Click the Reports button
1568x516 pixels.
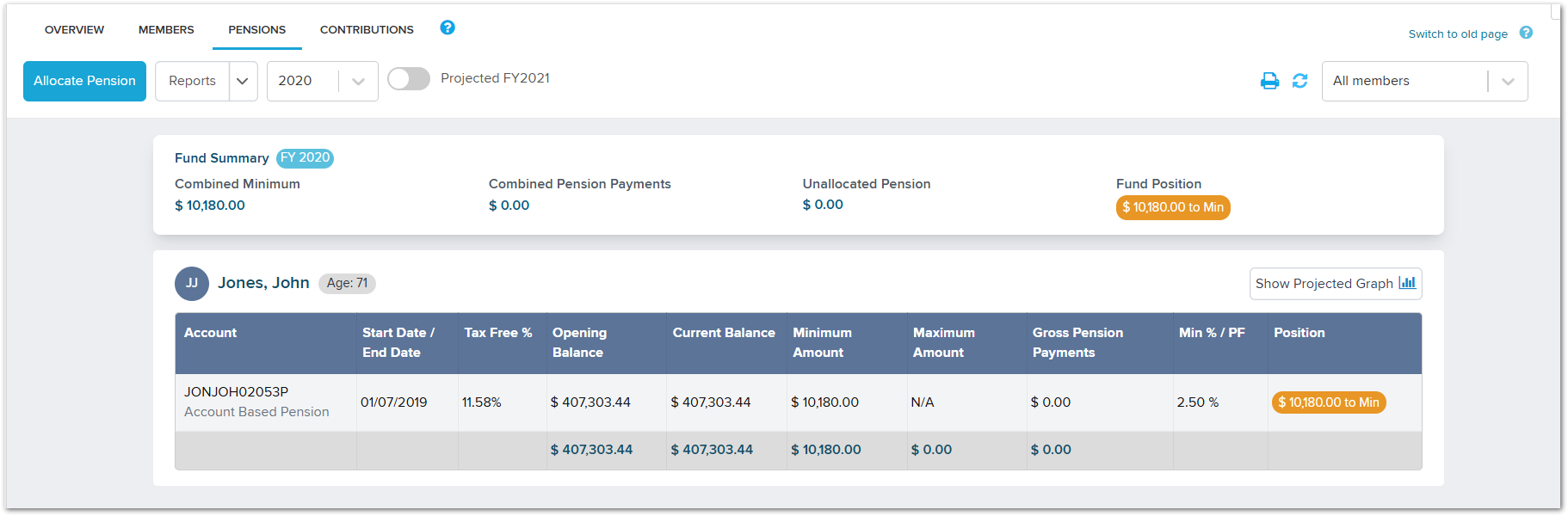pyautogui.click(x=192, y=81)
